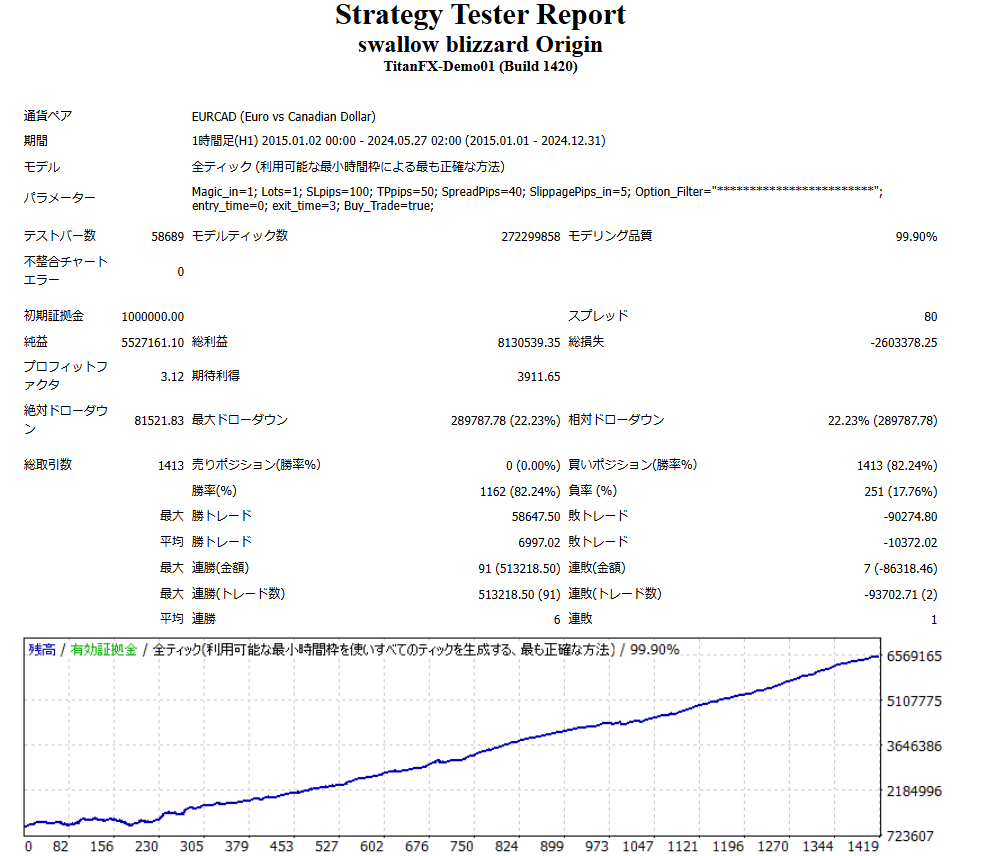990x856 pixels.
Task: Click chart y-axis label 6569165
Action: pos(914,657)
